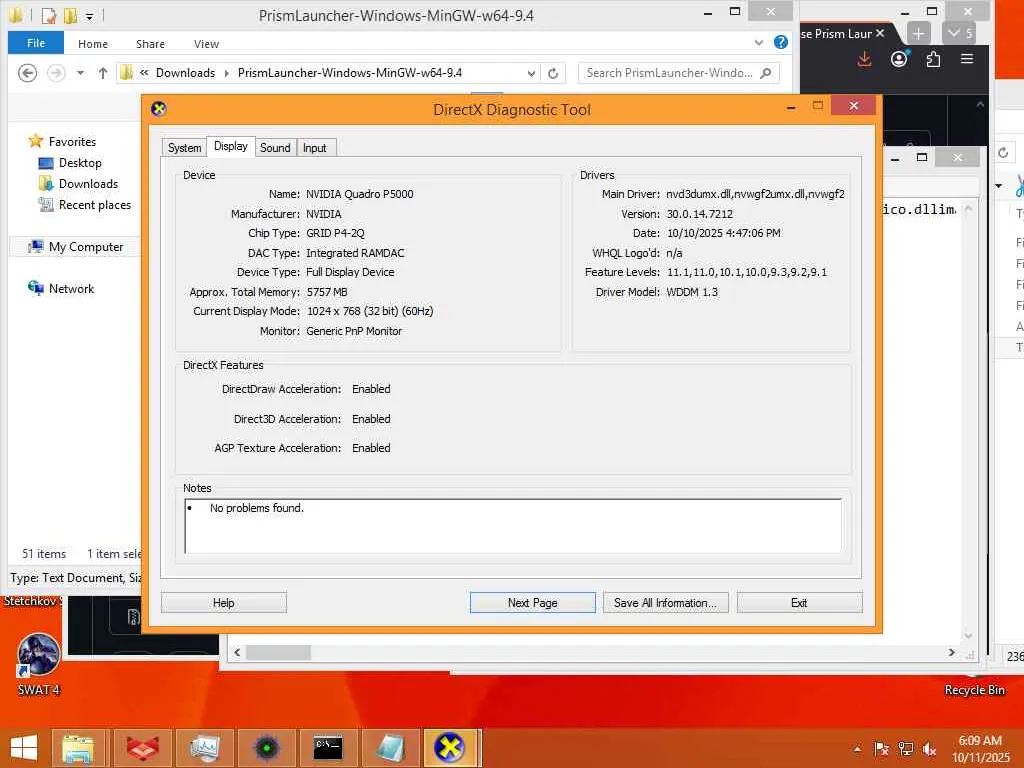Viewport: 1024px width, 768px height.
Task: Click the Explorer Forward arrow button
Action: pos(56,72)
